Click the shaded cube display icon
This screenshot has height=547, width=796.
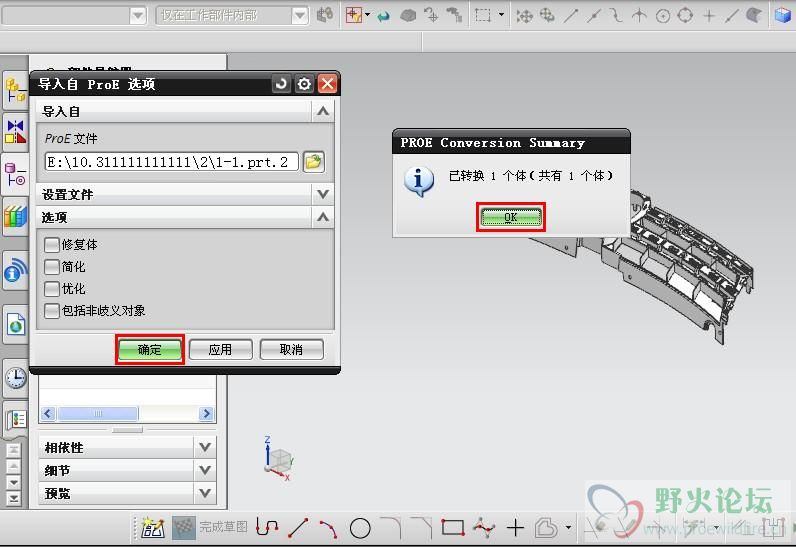pos(783,15)
